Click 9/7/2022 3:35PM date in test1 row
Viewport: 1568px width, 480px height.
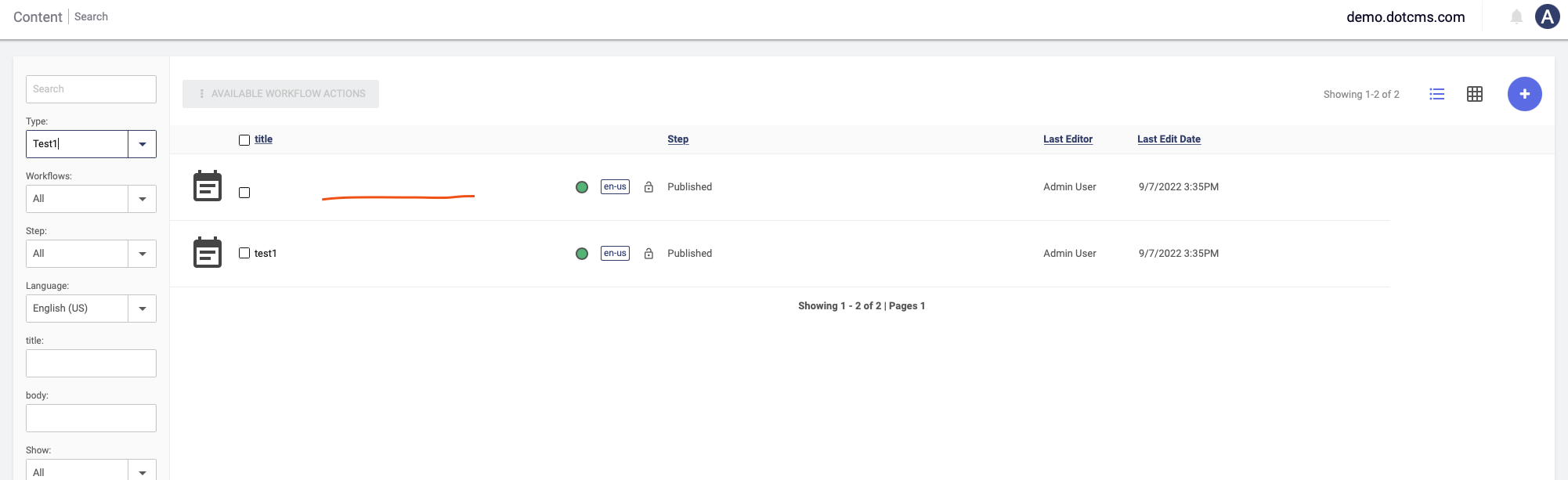[1179, 254]
